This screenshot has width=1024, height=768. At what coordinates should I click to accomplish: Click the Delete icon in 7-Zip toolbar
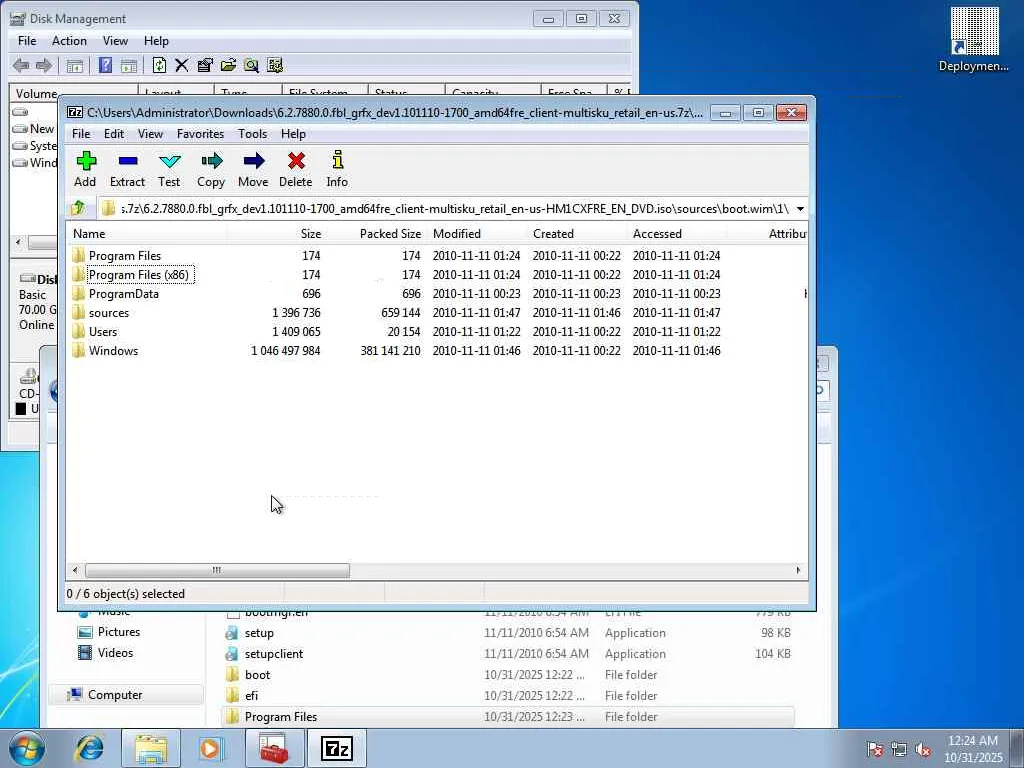[296, 169]
